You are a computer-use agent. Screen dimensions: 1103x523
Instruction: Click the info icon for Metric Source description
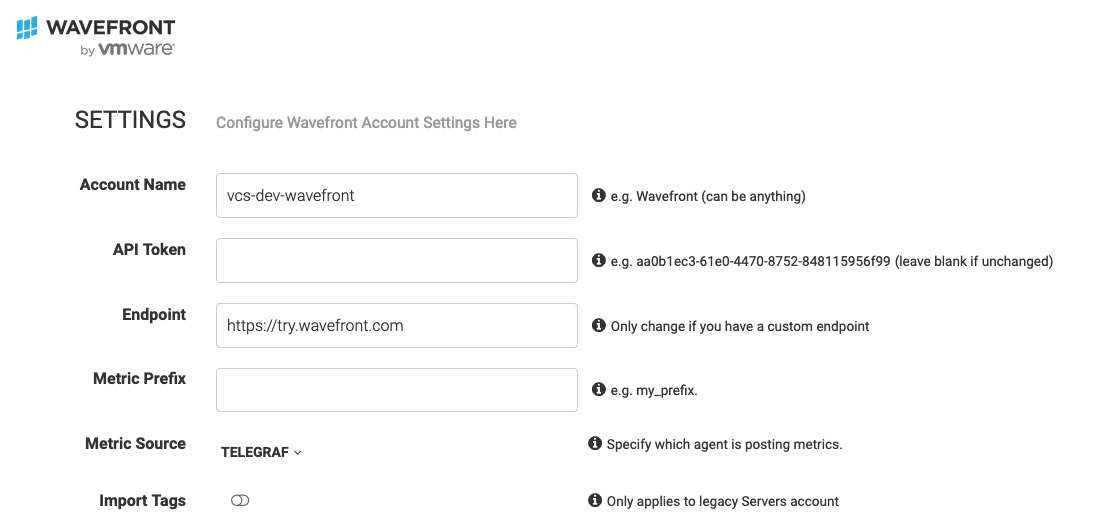pos(594,443)
